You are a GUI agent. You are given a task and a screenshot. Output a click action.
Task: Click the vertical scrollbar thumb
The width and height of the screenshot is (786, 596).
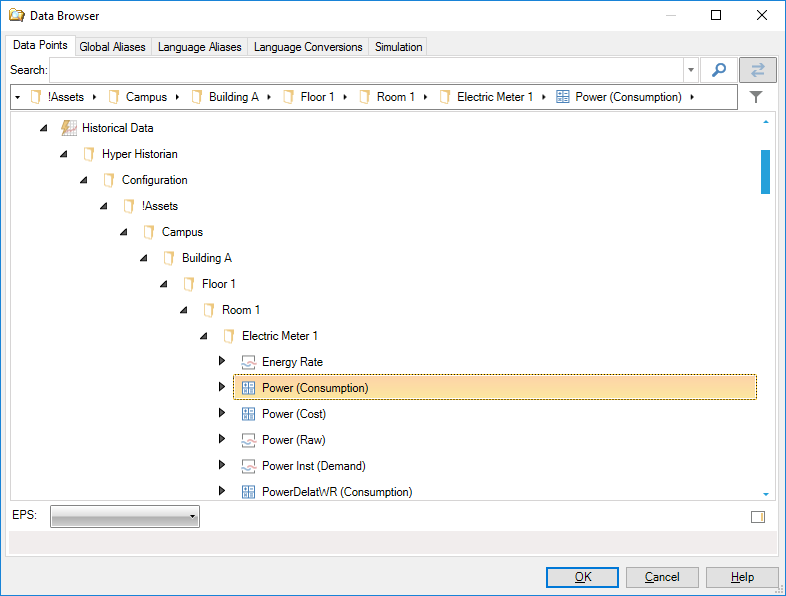[x=765, y=171]
